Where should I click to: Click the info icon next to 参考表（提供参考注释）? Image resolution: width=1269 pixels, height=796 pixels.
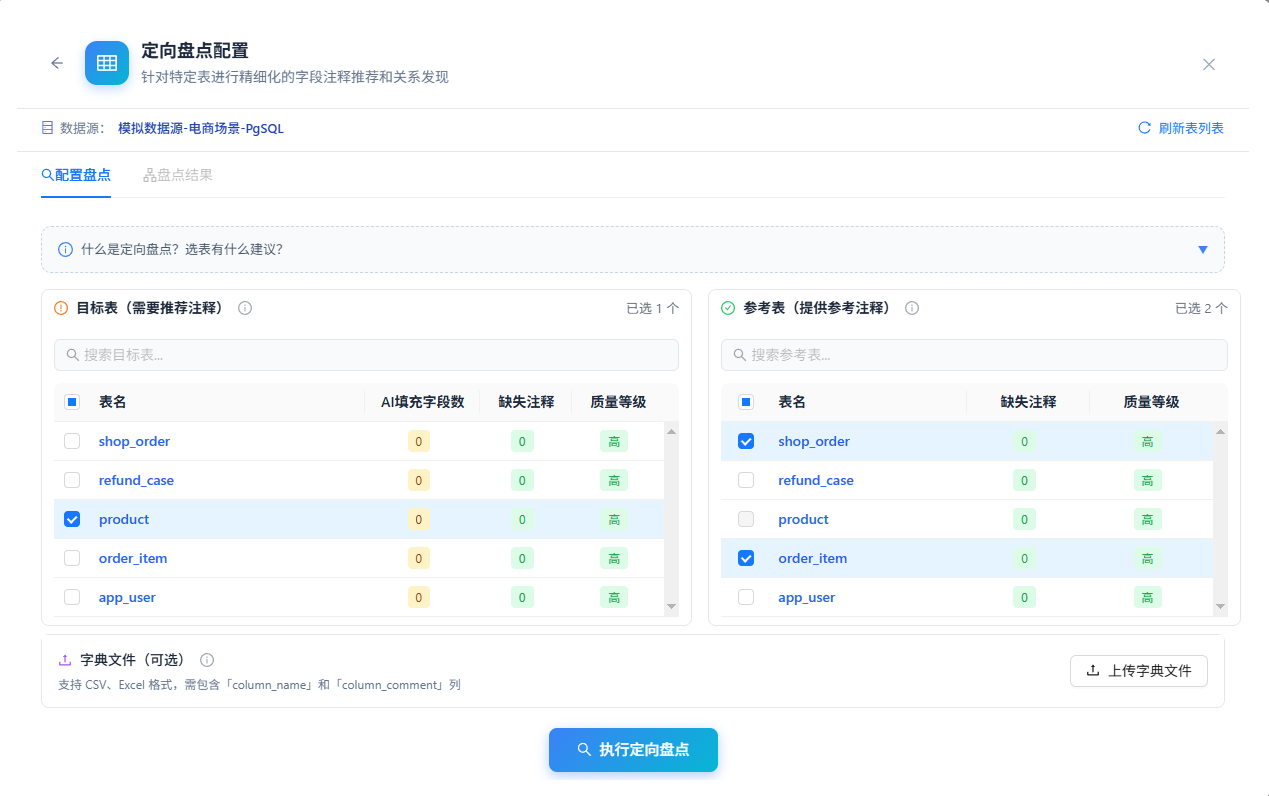(x=912, y=308)
